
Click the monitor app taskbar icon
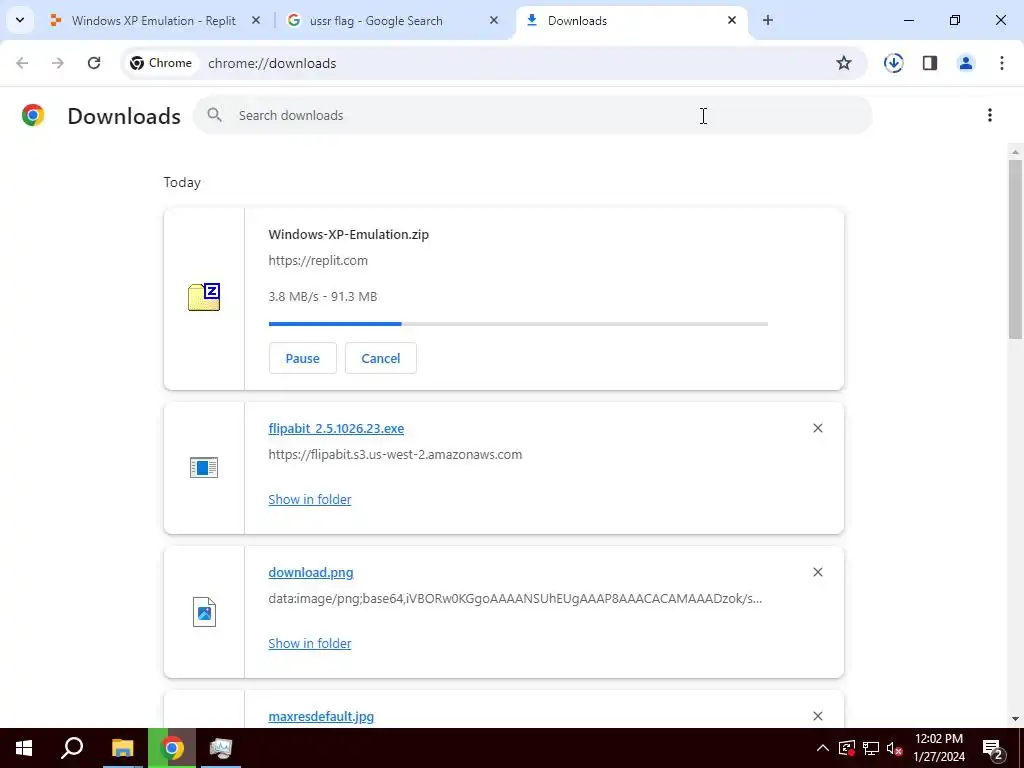(x=221, y=748)
